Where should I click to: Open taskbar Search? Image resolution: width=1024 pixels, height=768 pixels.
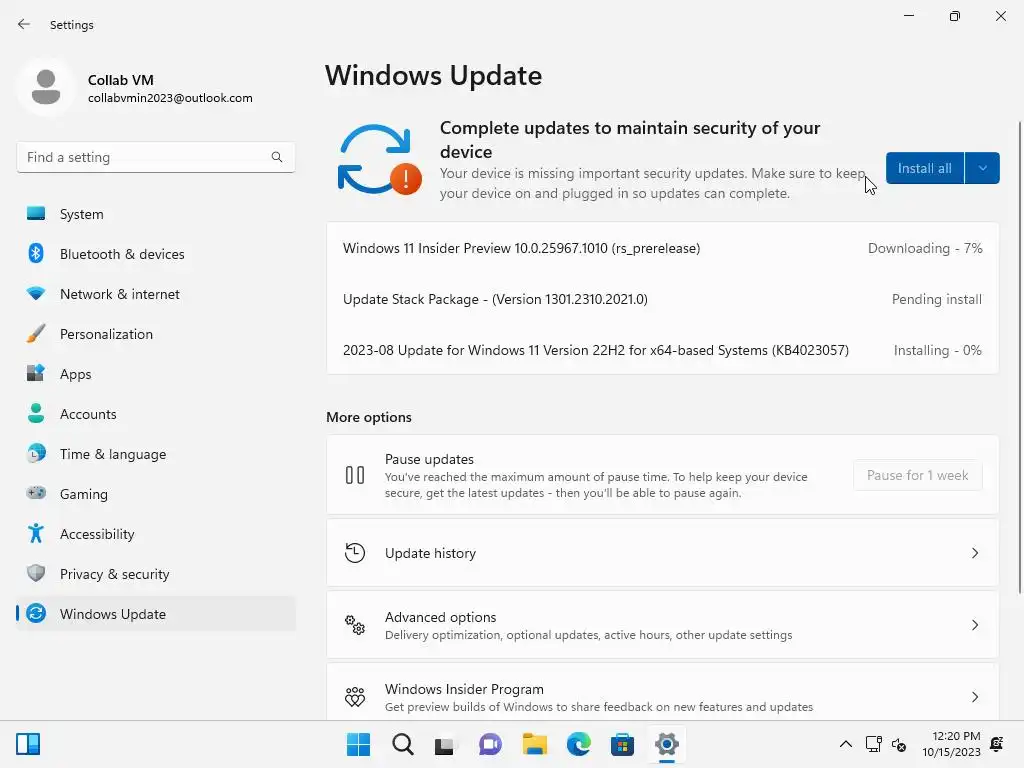point(402,744)
